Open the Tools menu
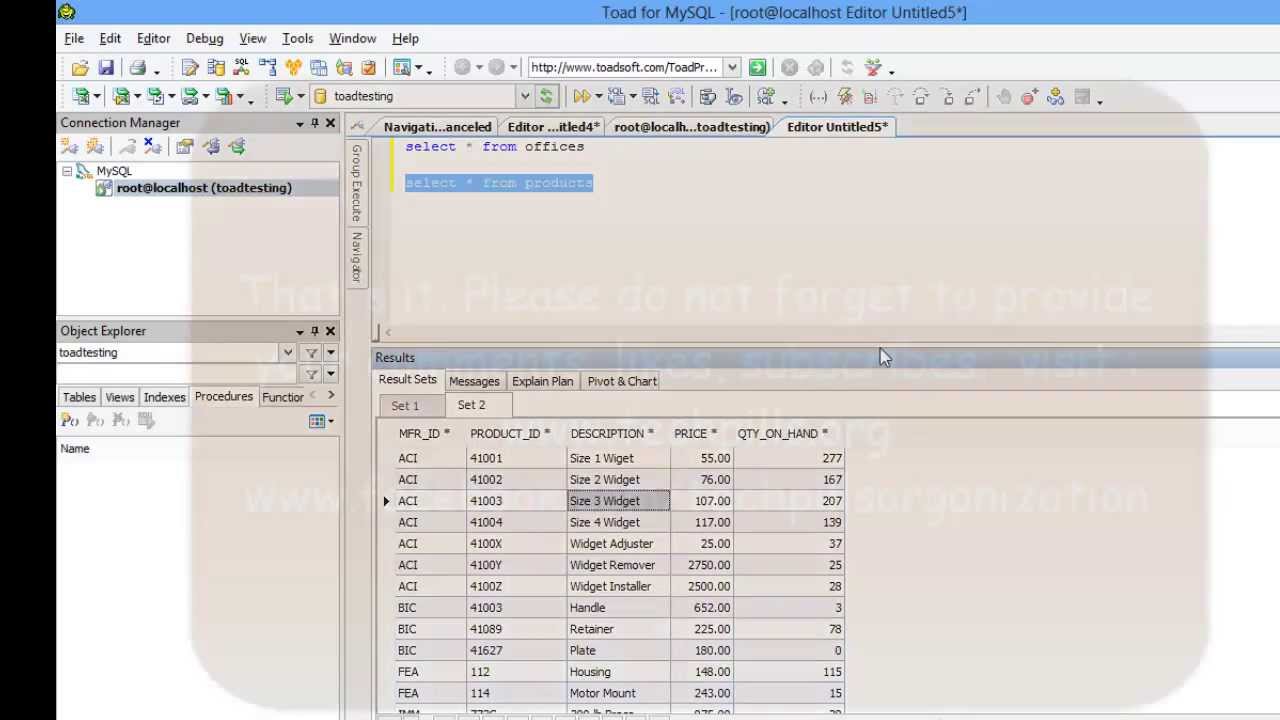 (x=297, y=38)
